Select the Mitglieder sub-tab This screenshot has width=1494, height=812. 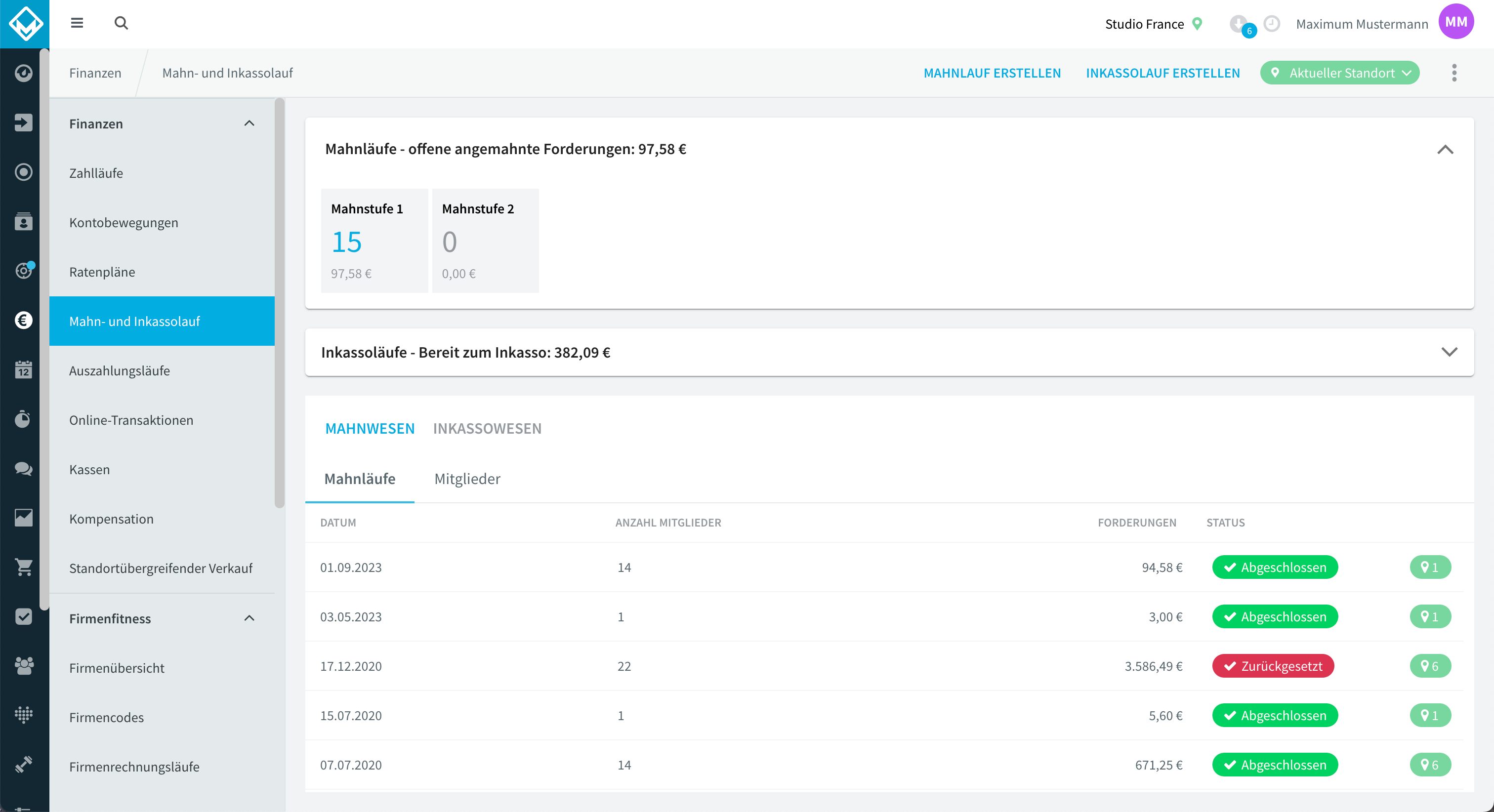point(467,479)
